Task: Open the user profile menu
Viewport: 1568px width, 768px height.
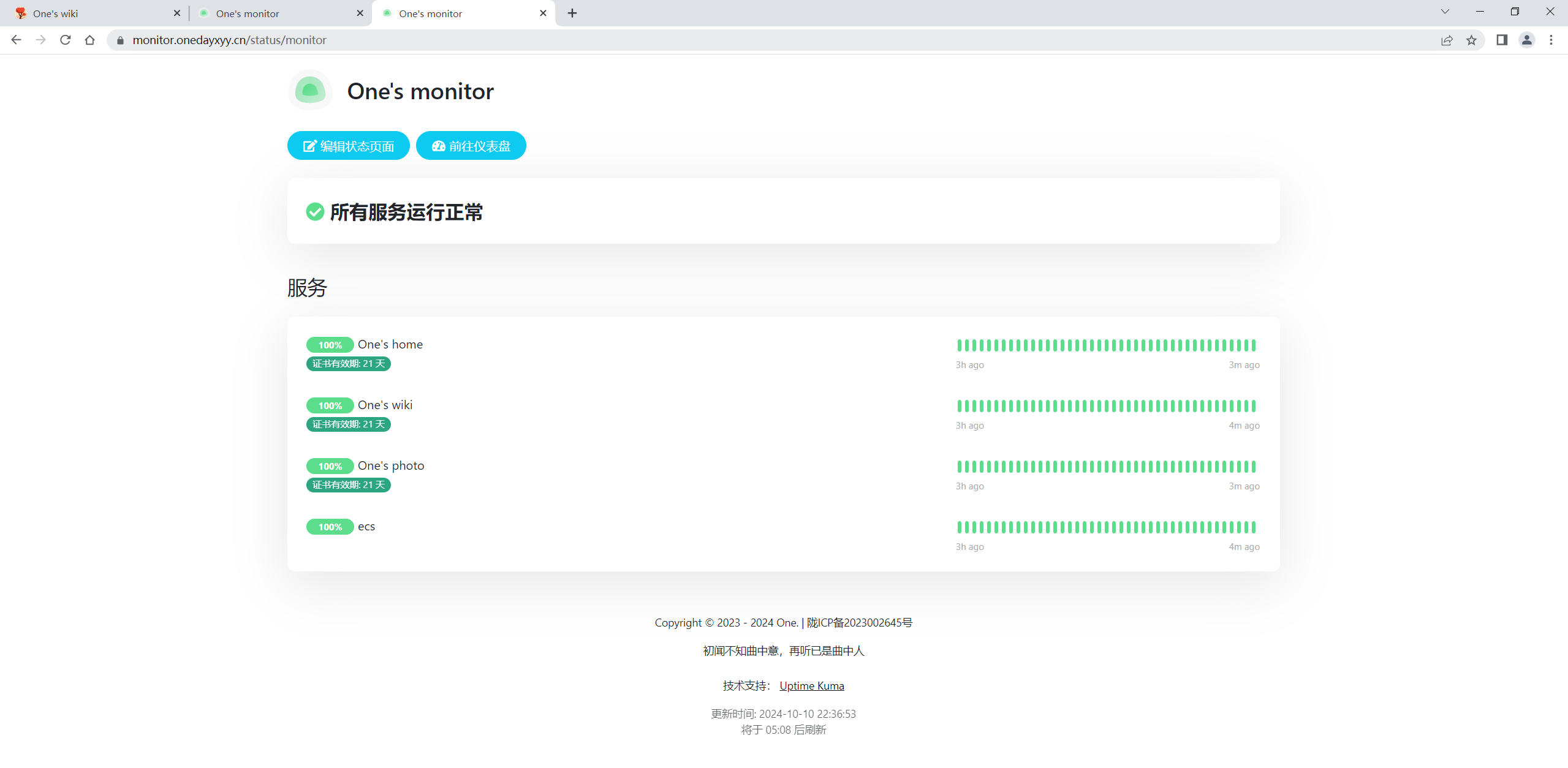Action: tap(1526, 40)
